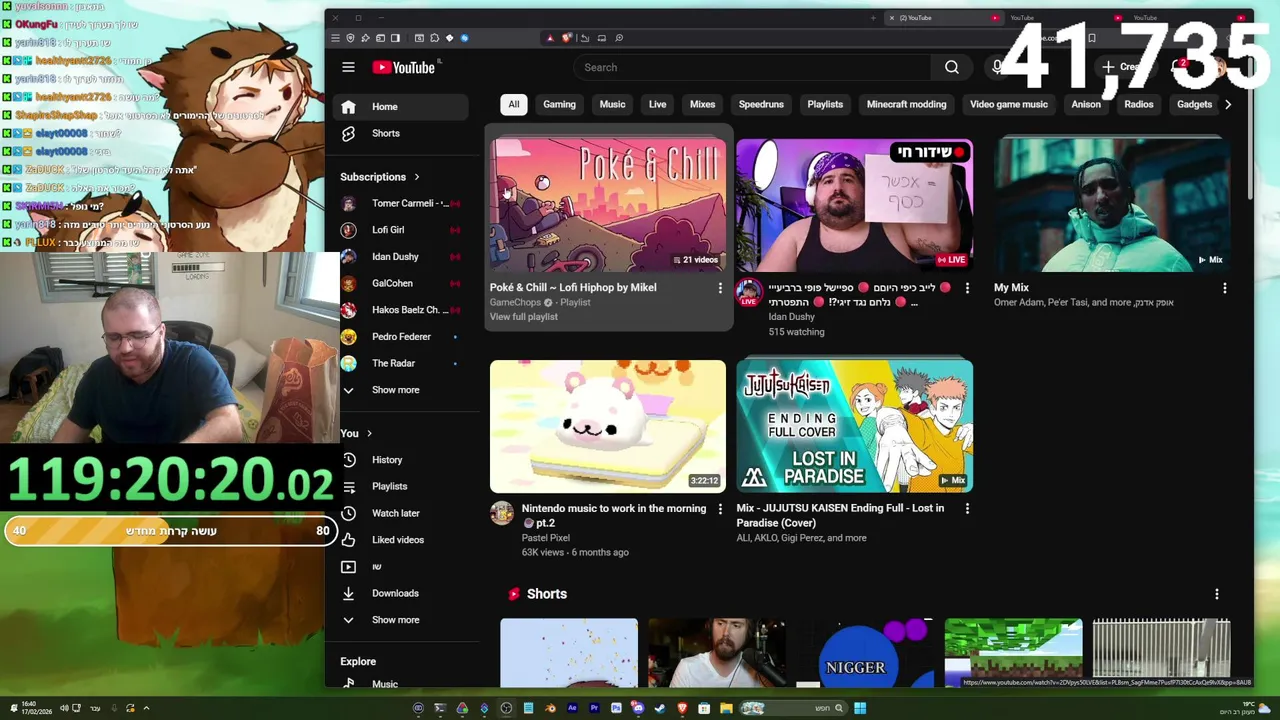Screen dimensions: 1280x720
Task: Select the Video game music chip
Action: pos(1009,104)
